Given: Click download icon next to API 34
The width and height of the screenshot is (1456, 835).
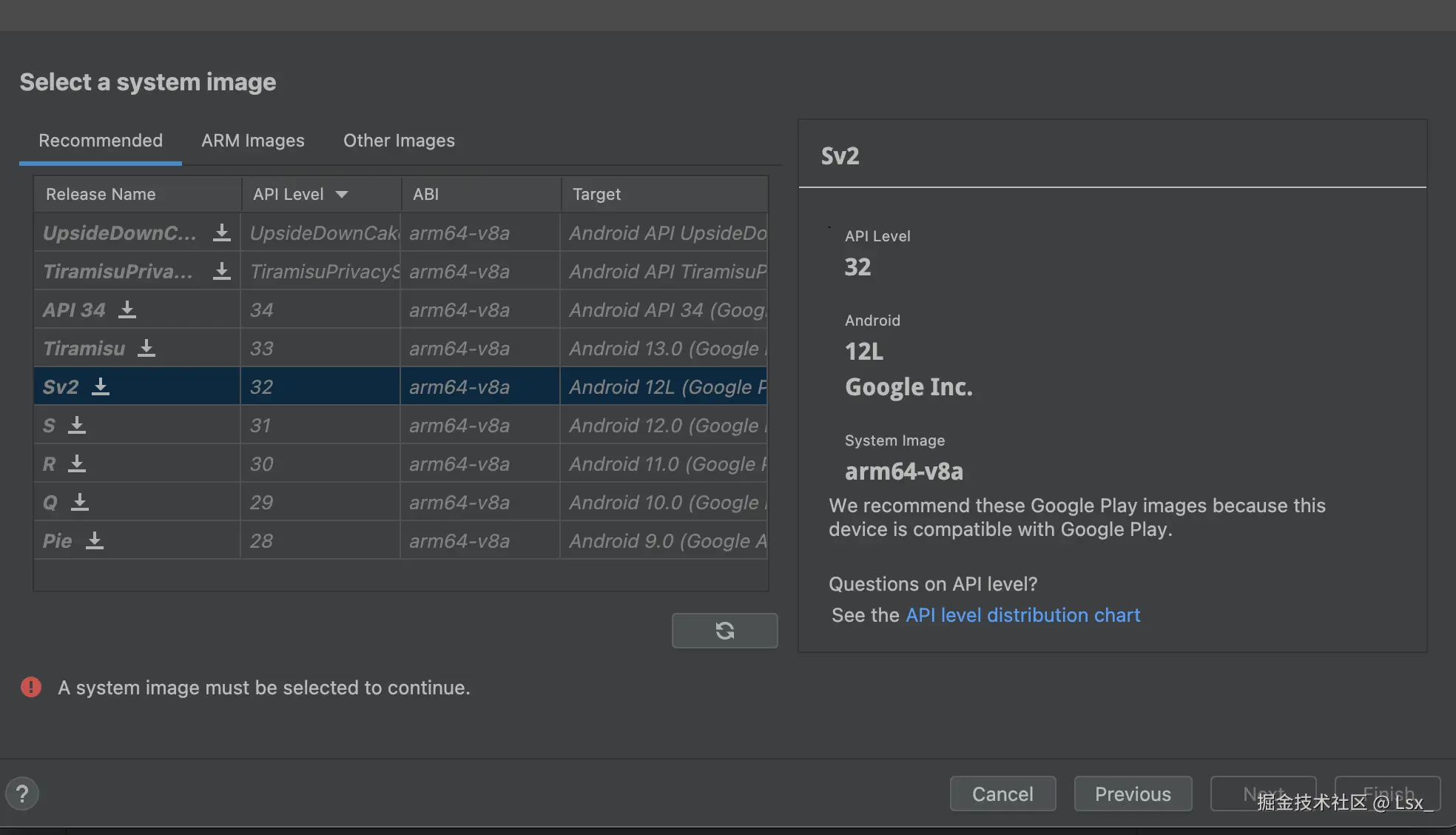Looking at the screenshot, I should tap(127, 310).
